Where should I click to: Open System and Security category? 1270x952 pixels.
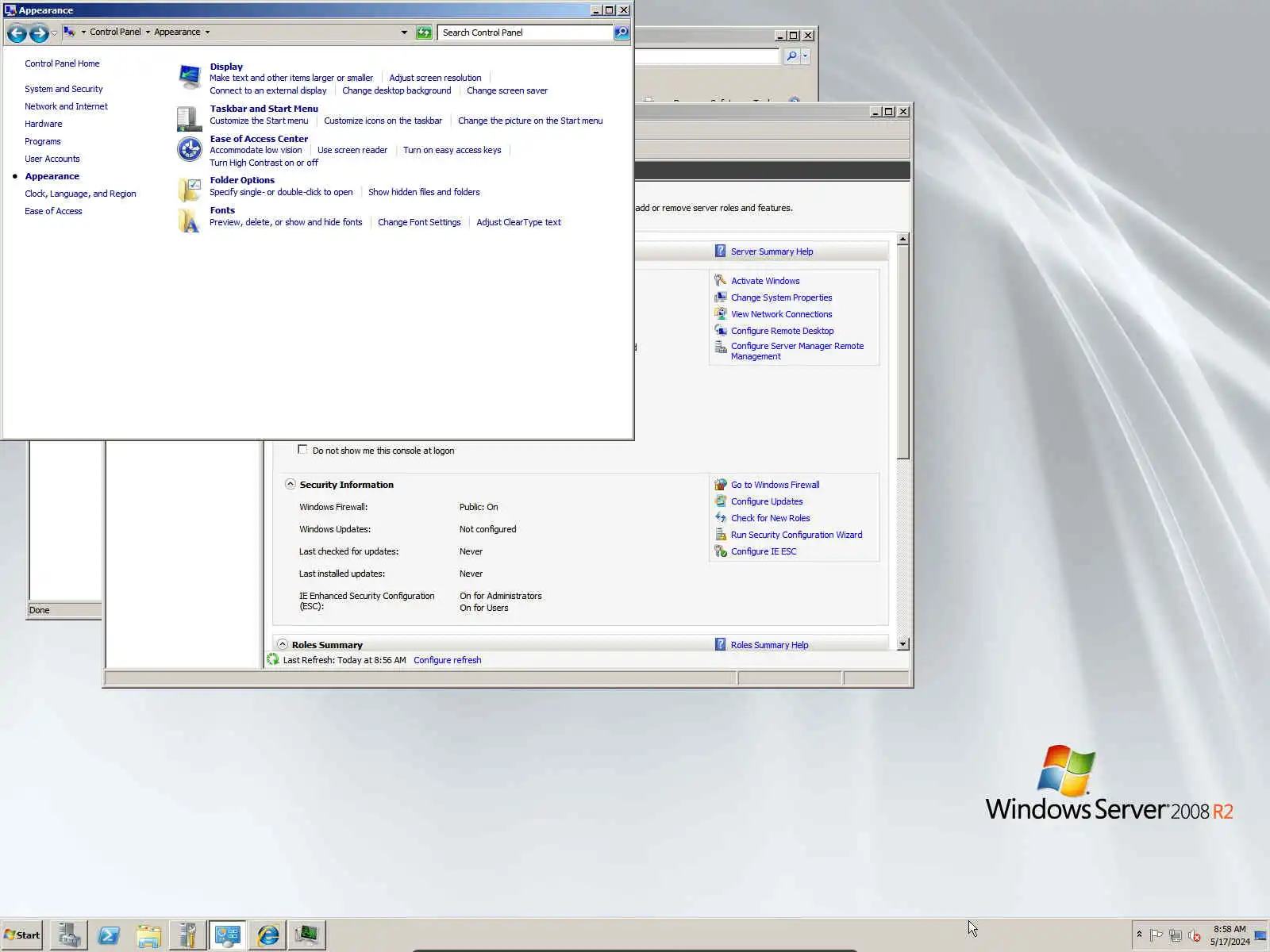coord(63,89)
